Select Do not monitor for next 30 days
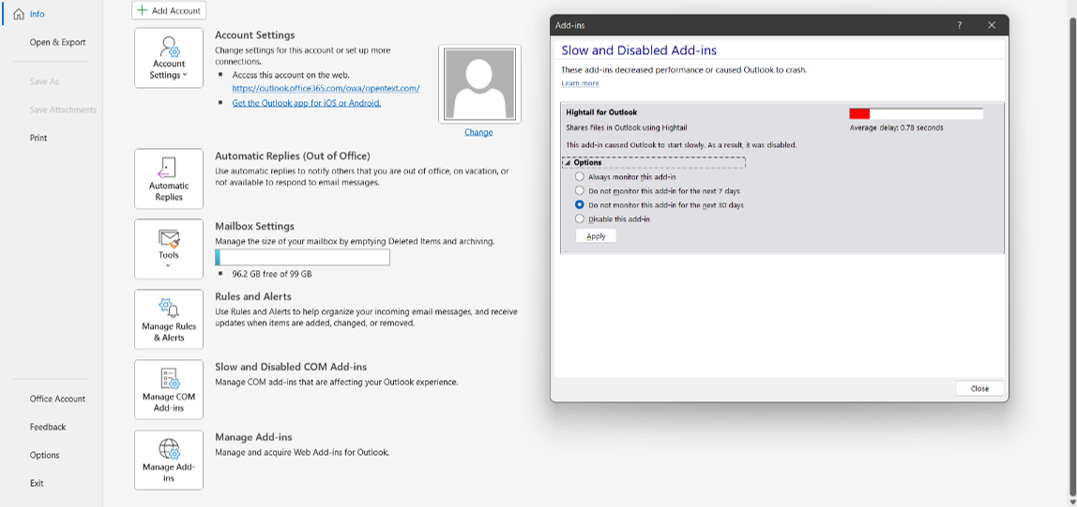Image resolution: width=1077 pixels, height=507 pixels. 580,205
